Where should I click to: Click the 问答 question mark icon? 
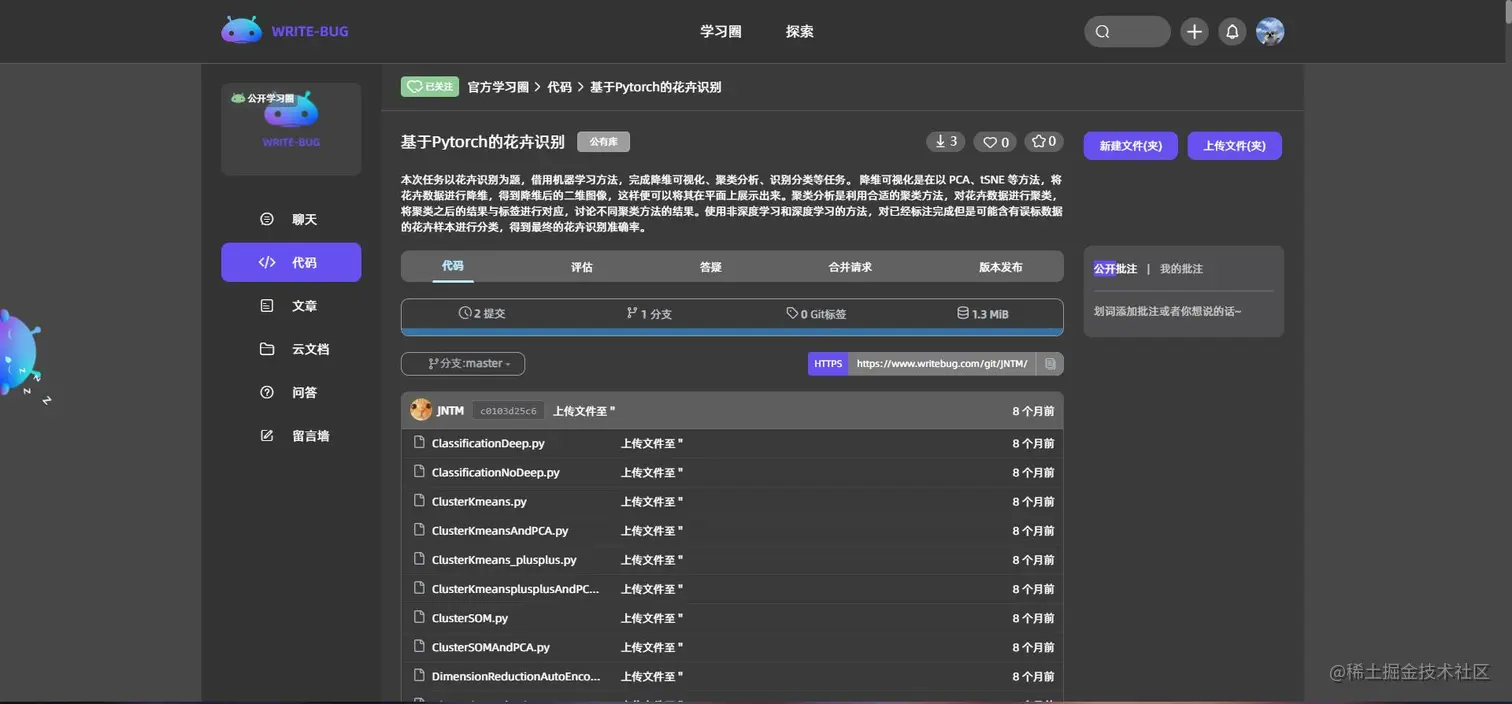point(267,392)
